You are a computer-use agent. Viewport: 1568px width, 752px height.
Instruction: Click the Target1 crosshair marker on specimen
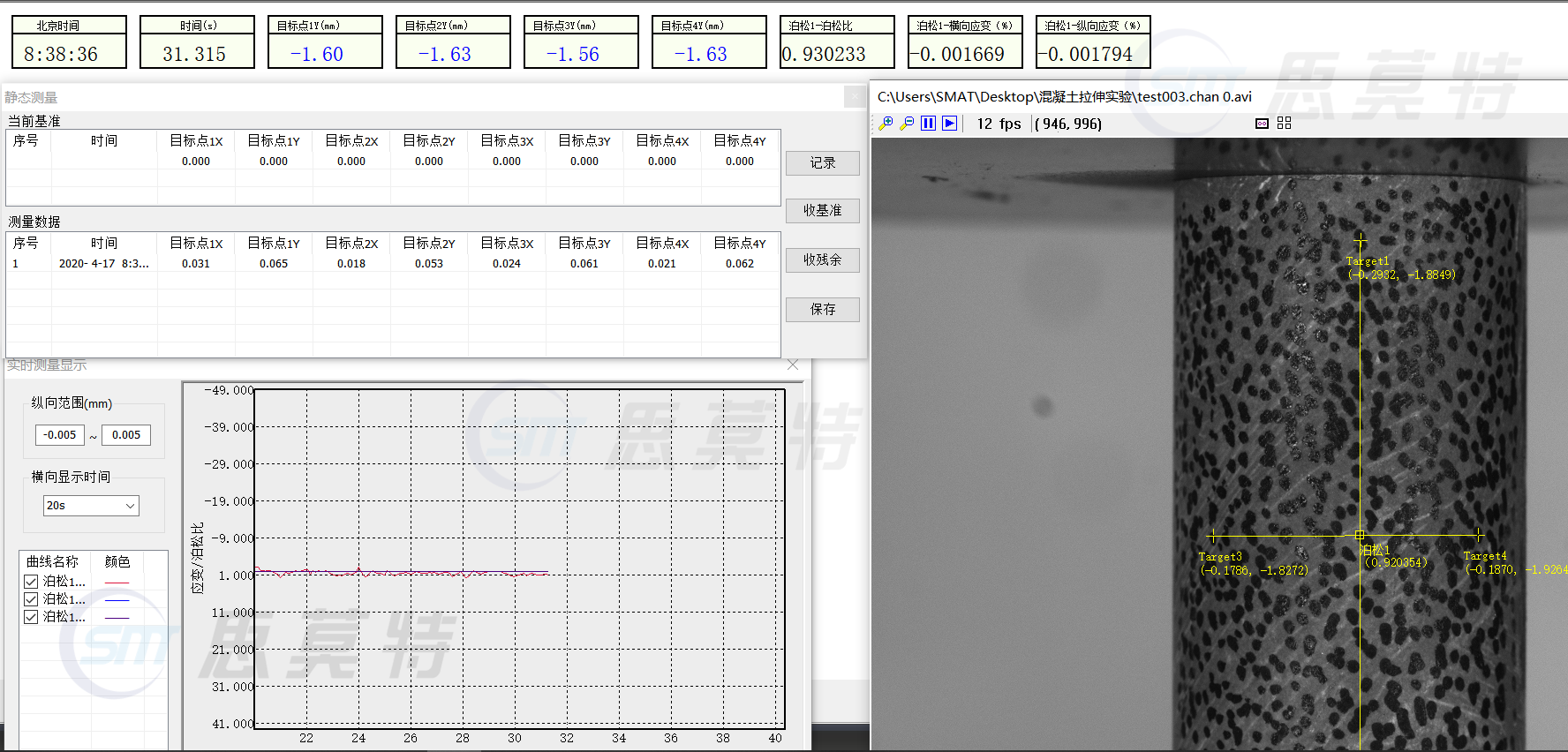point(1360,242)
